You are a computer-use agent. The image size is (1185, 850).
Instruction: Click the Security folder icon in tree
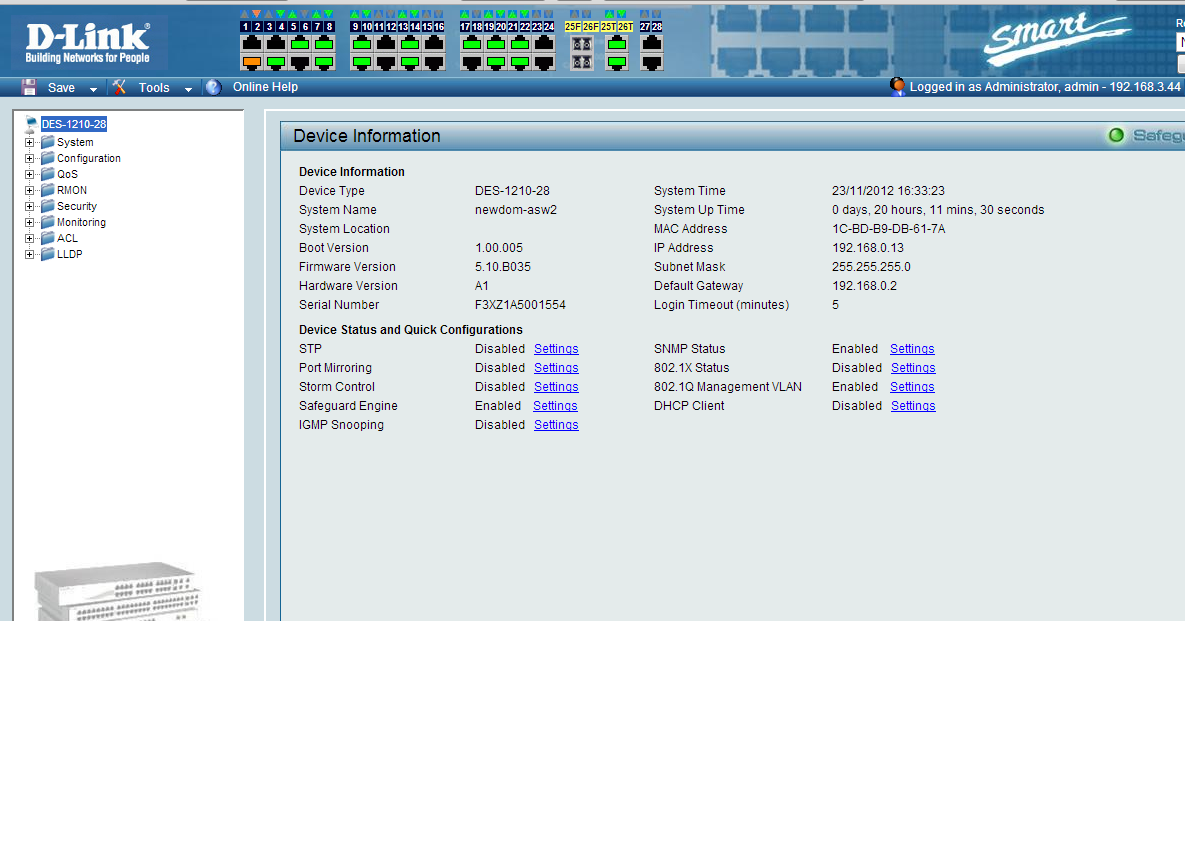48,206
